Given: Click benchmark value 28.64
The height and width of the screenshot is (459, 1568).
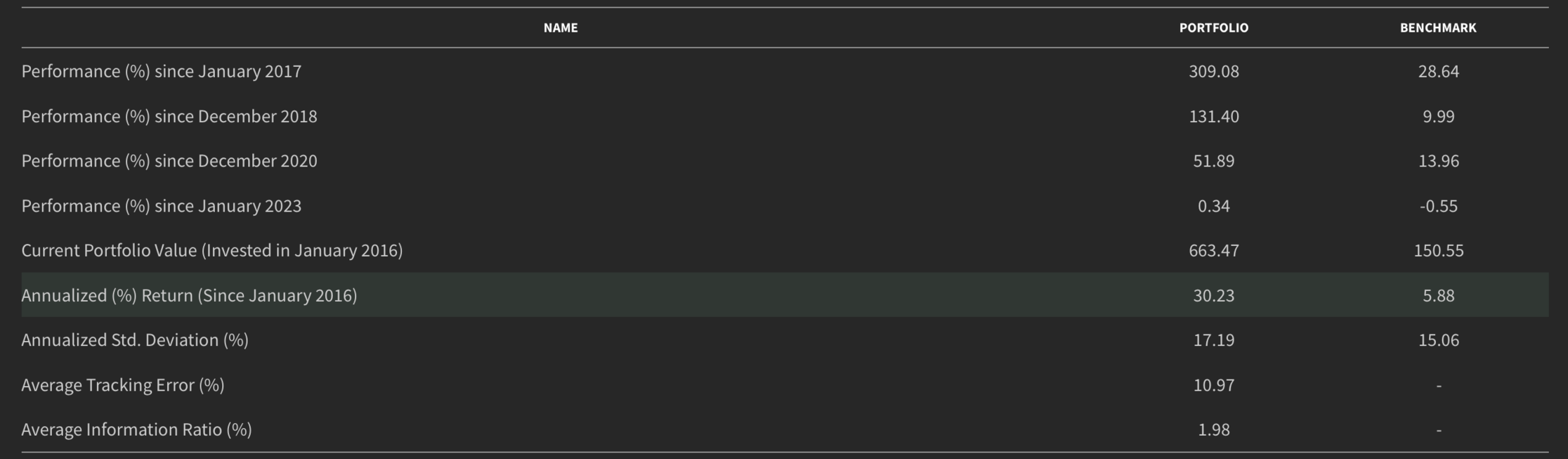Looking at the screenshot, I should click(x=1438, y=72).
